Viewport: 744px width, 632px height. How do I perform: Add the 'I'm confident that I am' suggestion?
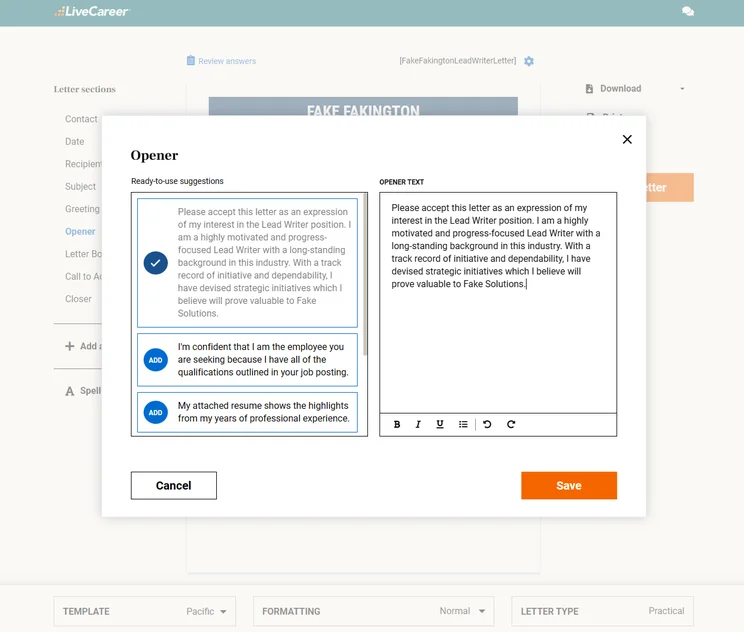[x=156, y=360]
